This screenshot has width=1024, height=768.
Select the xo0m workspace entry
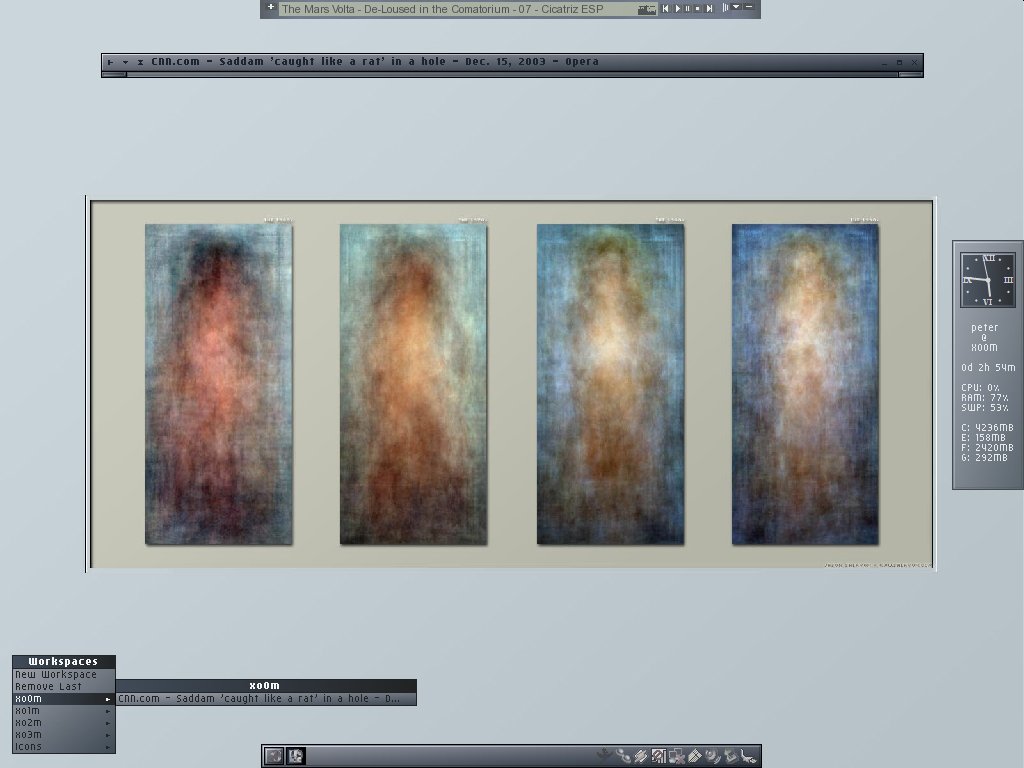(x=63, y=699)
